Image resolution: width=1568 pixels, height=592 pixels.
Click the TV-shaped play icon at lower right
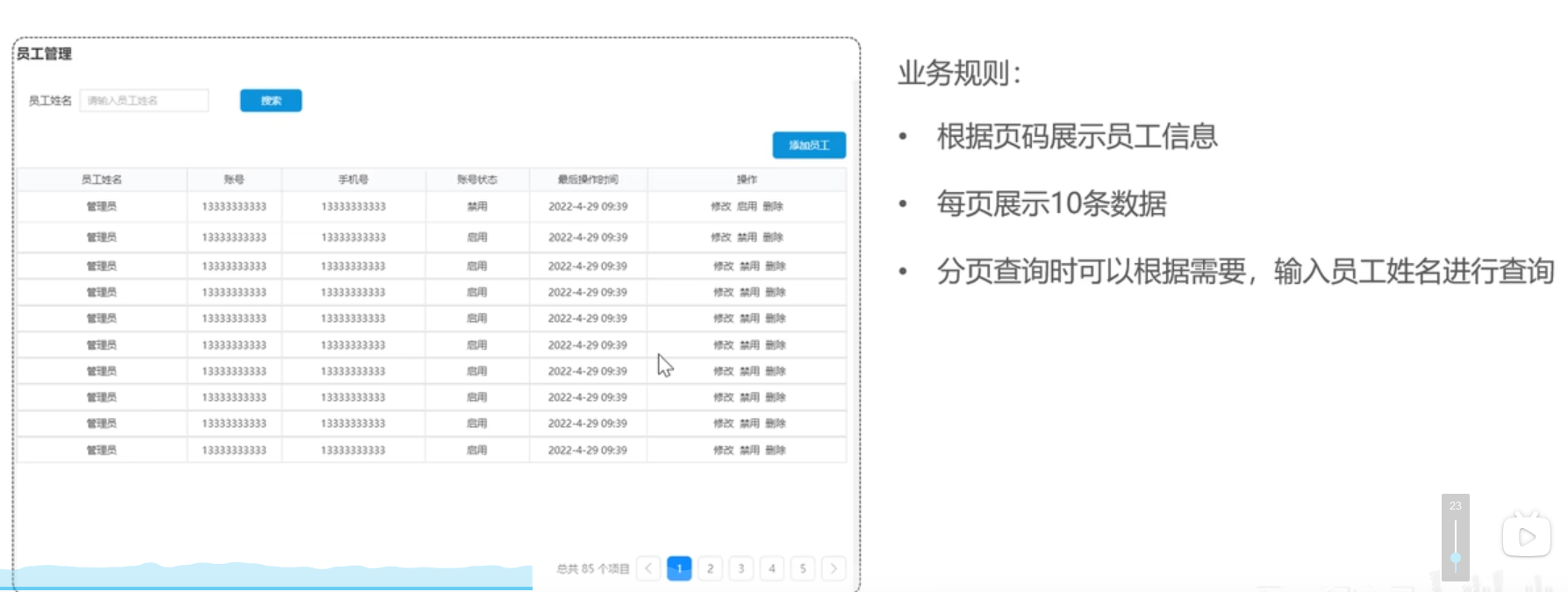coord(1527,535)
